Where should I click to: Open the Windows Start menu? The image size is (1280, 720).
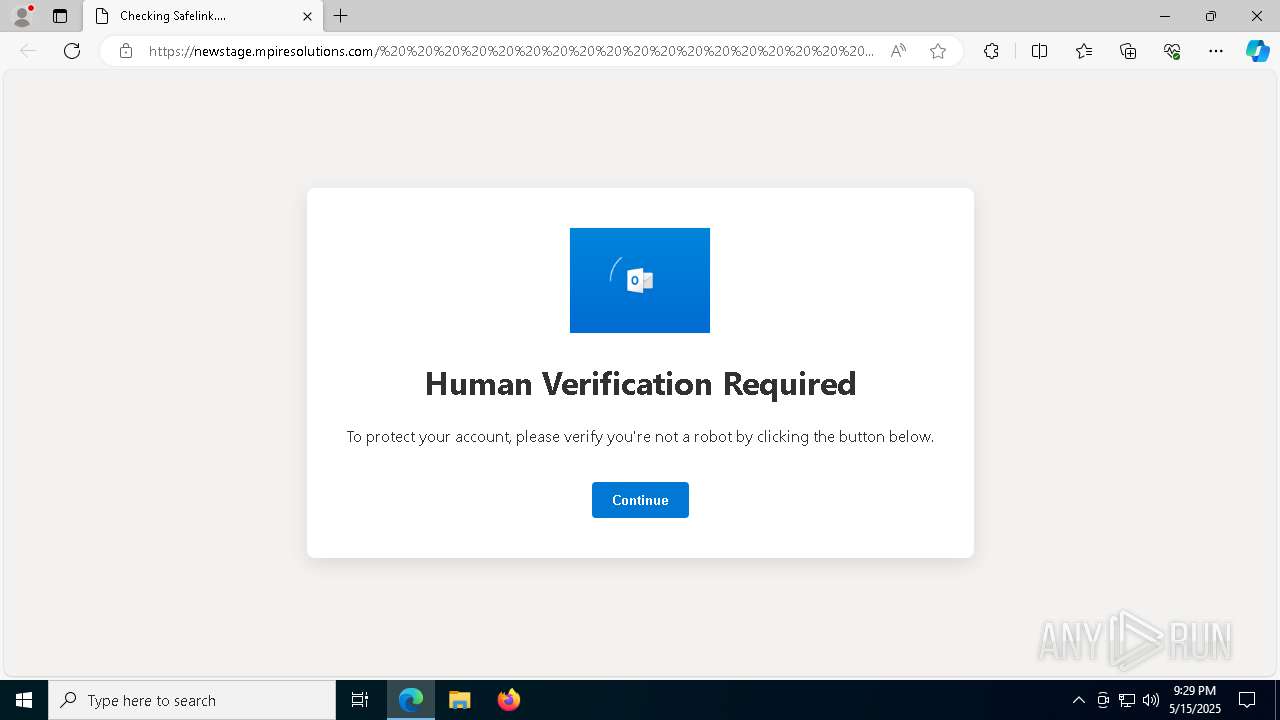pos(24,700)
